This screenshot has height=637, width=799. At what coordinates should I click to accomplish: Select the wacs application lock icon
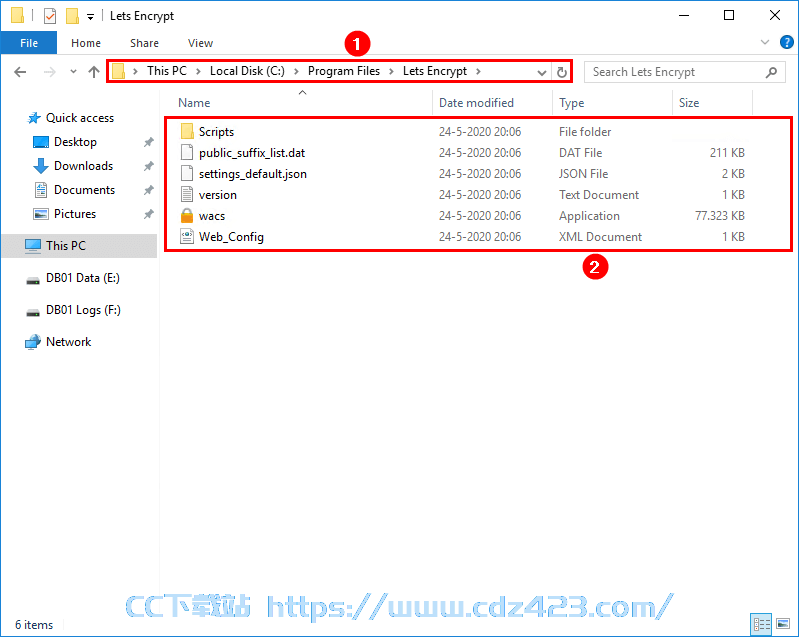pos(187,216)
